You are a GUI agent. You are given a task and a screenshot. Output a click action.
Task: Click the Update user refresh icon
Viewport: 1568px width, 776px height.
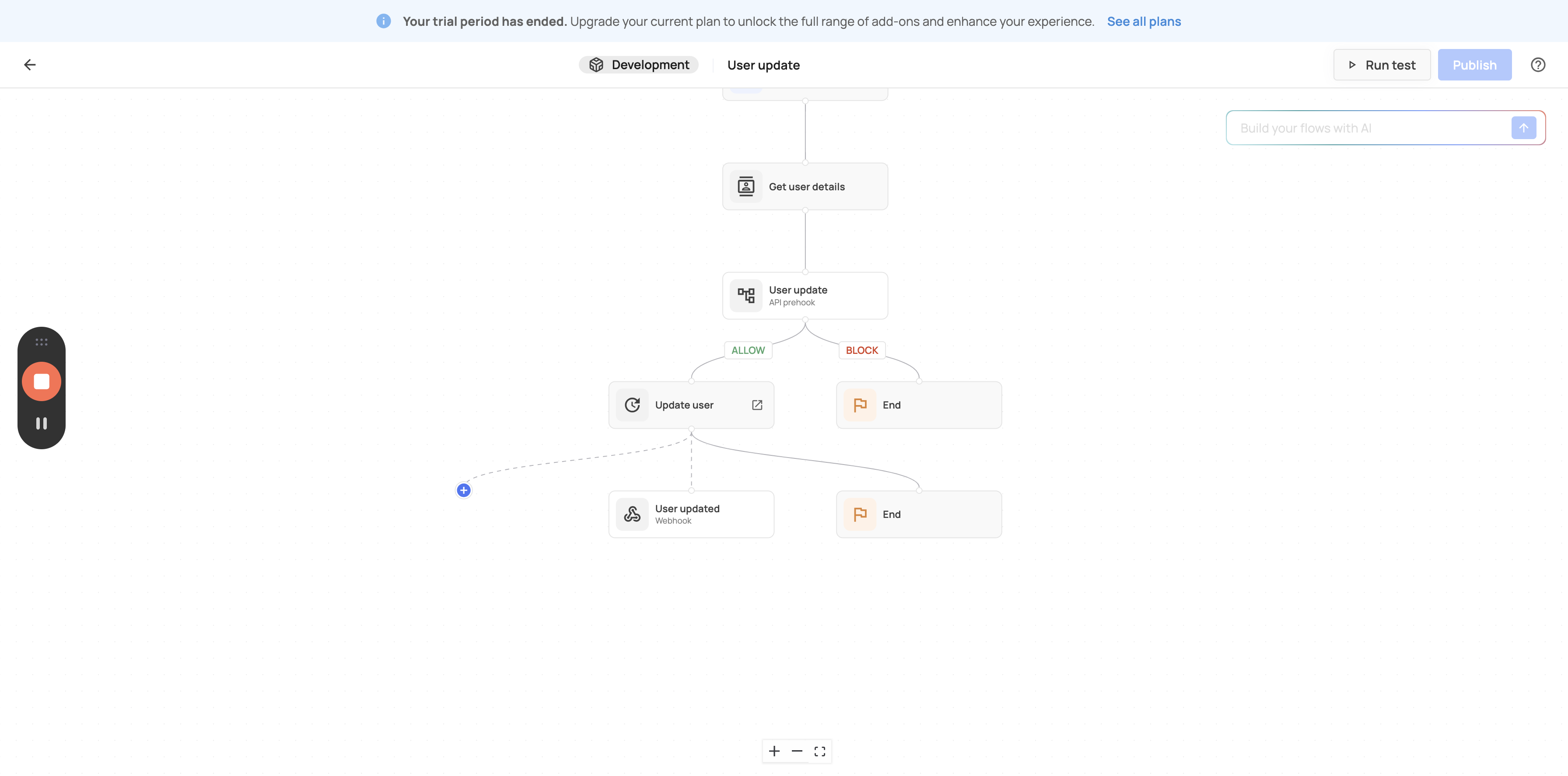point(632,405)
